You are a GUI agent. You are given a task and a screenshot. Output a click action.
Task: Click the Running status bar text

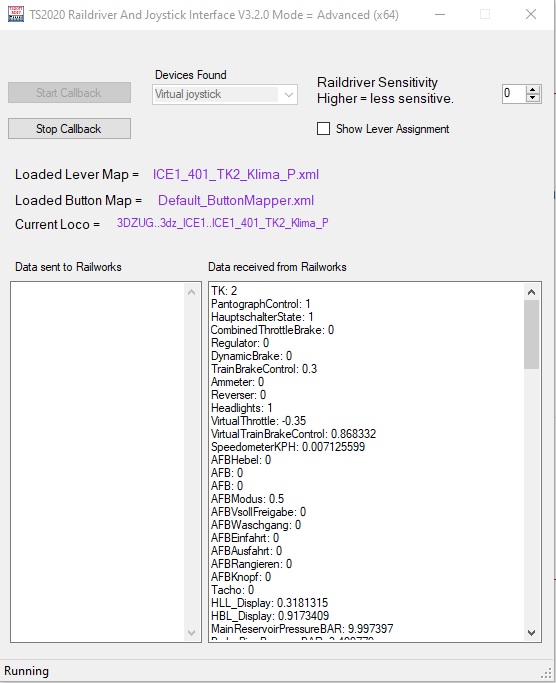point(27,671)
